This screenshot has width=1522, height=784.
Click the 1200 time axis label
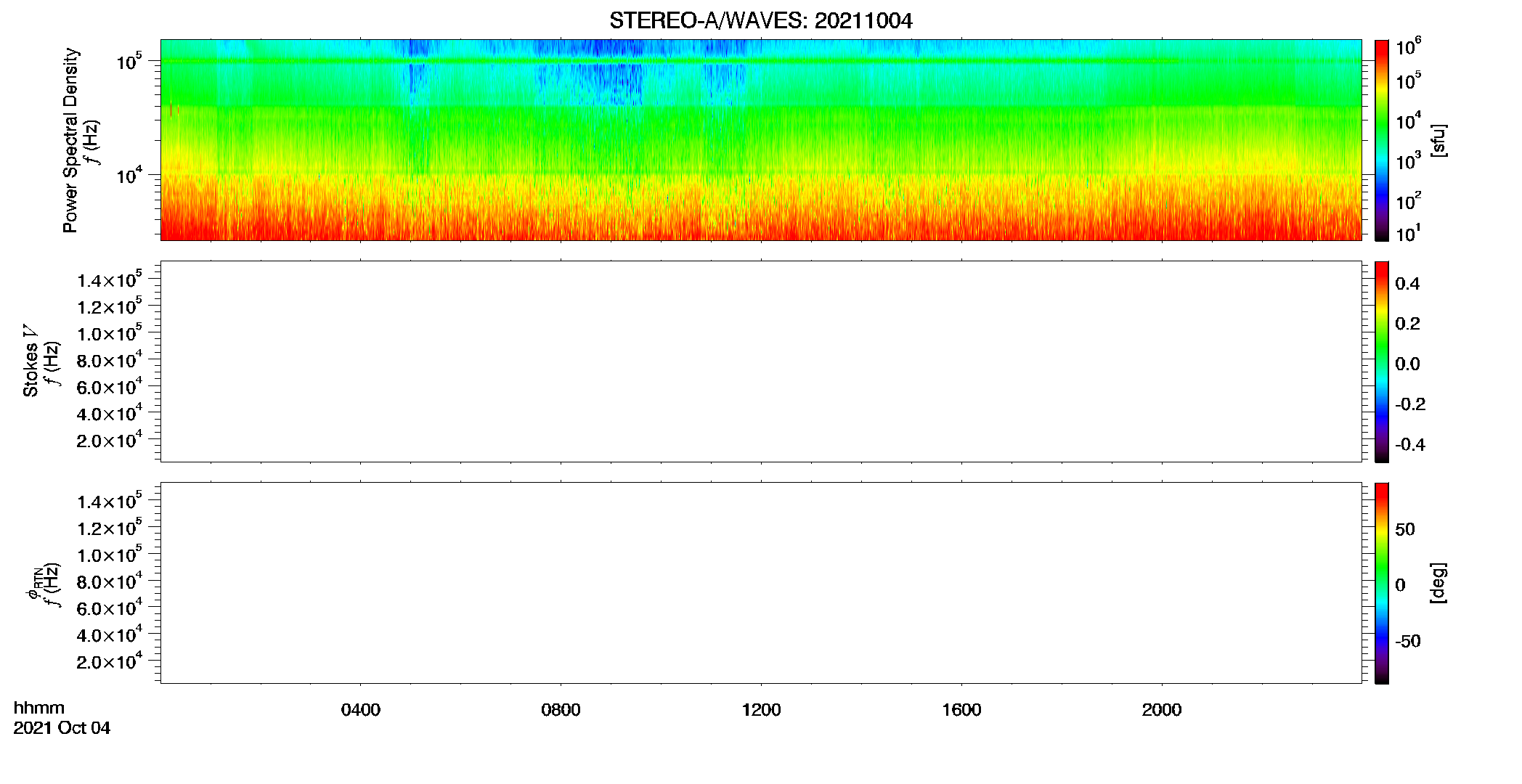762,710
